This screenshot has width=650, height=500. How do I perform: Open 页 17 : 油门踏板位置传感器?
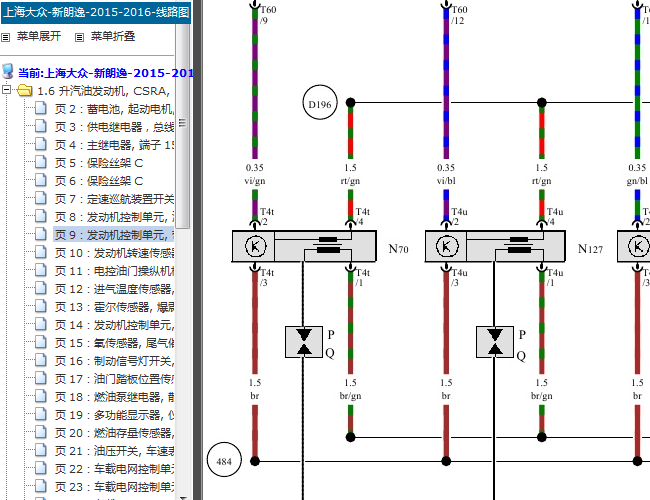(114, 379)
